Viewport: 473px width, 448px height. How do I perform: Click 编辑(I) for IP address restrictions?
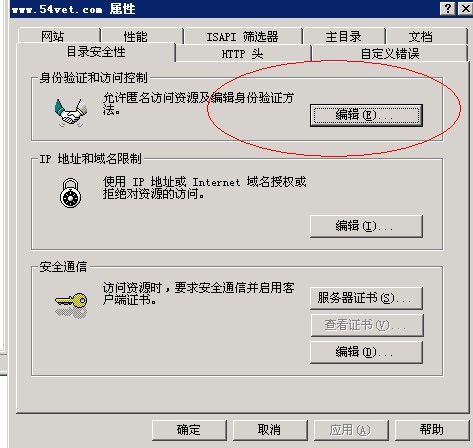[x=366, y=226]
